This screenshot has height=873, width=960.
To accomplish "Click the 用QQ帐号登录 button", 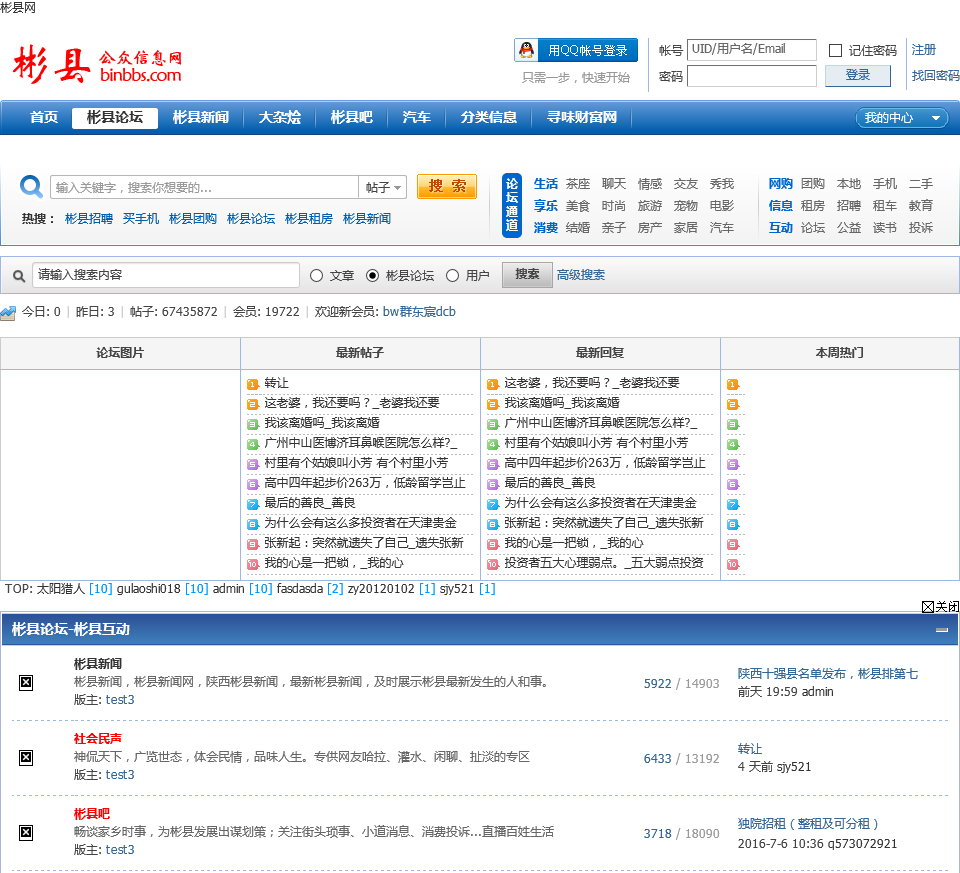I will [x=576, y=50].
